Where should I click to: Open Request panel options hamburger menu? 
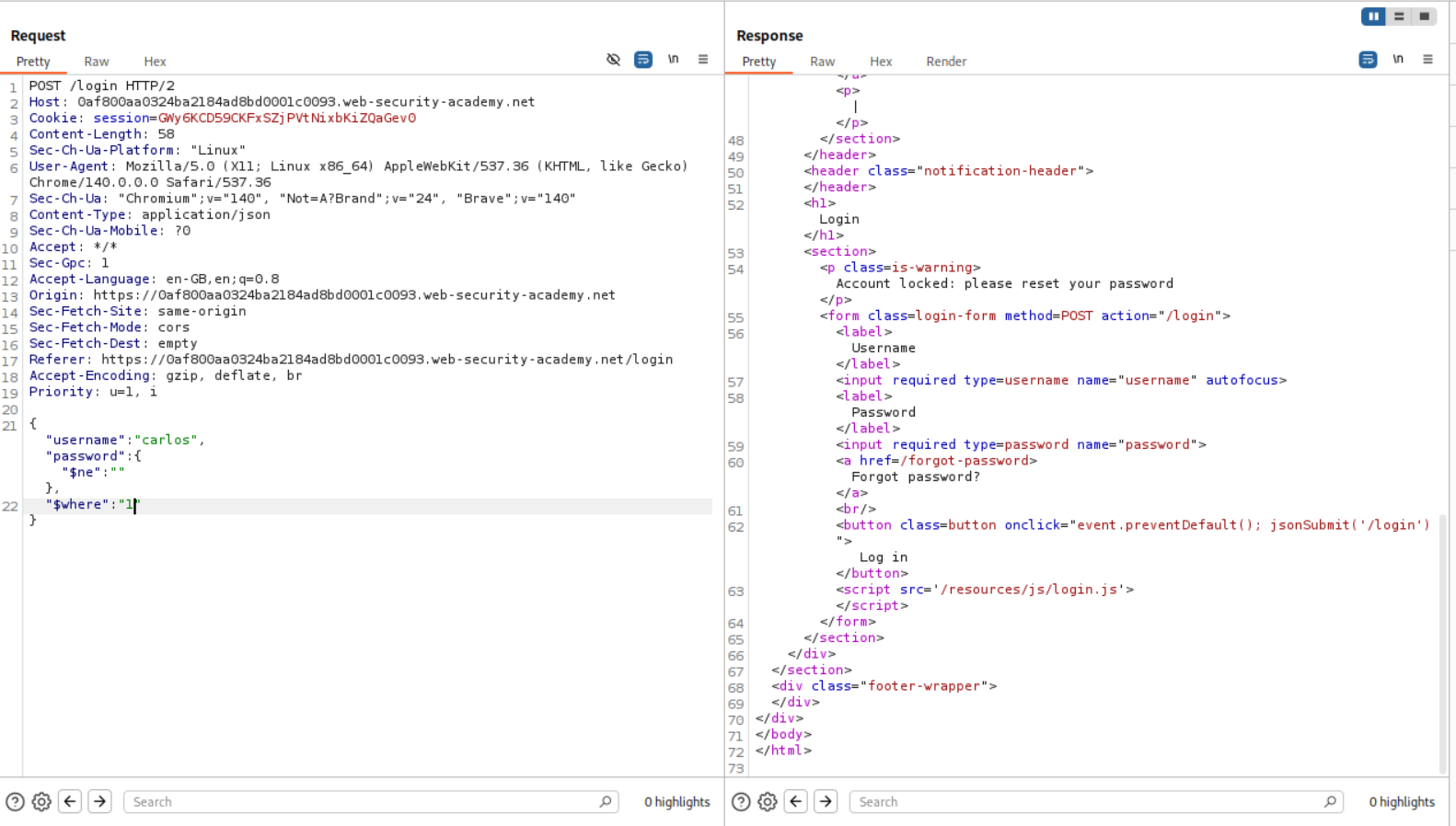pos(703,60)
